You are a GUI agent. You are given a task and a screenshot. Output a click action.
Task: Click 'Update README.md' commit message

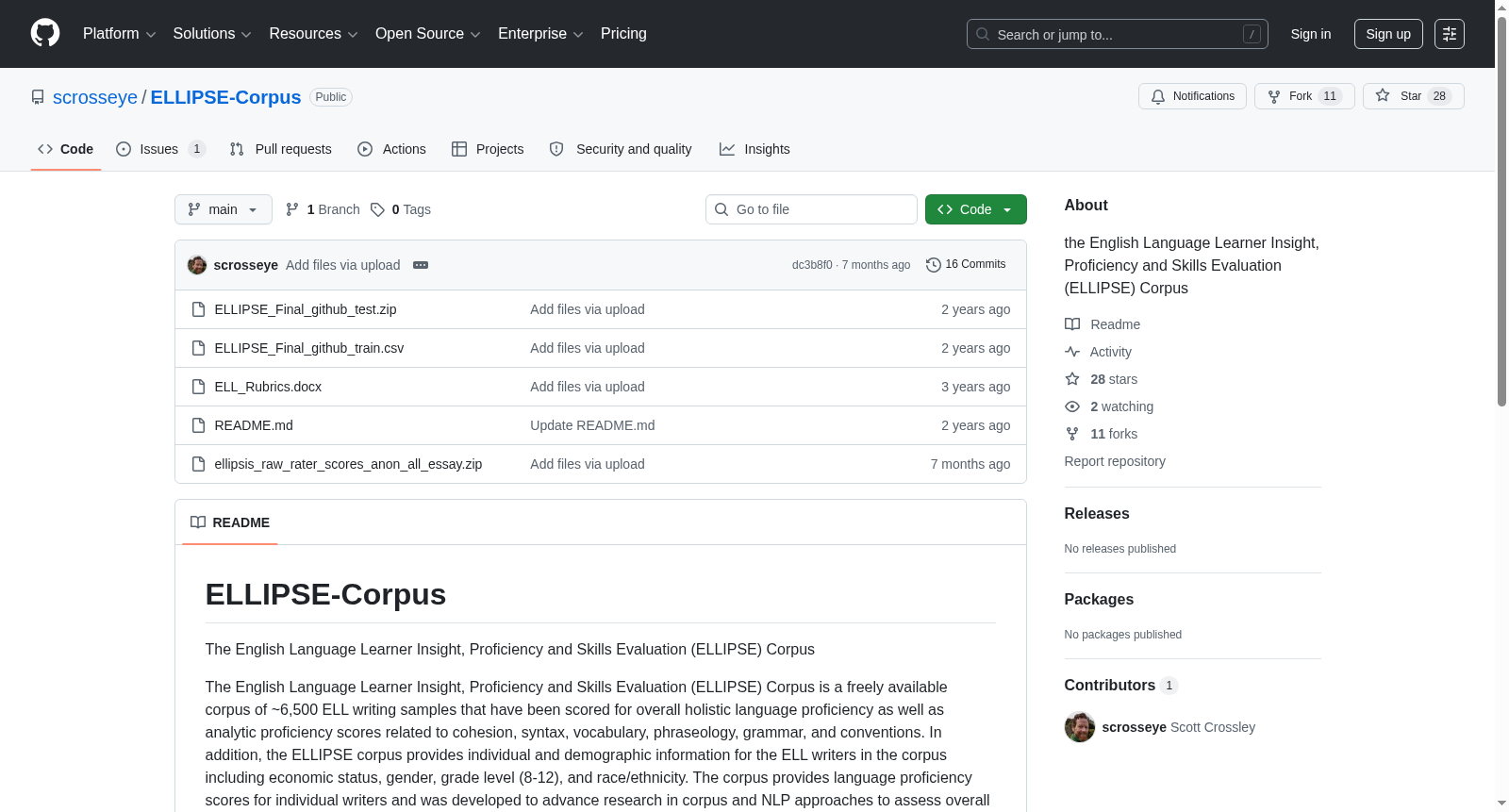click(x=592, y=425)
